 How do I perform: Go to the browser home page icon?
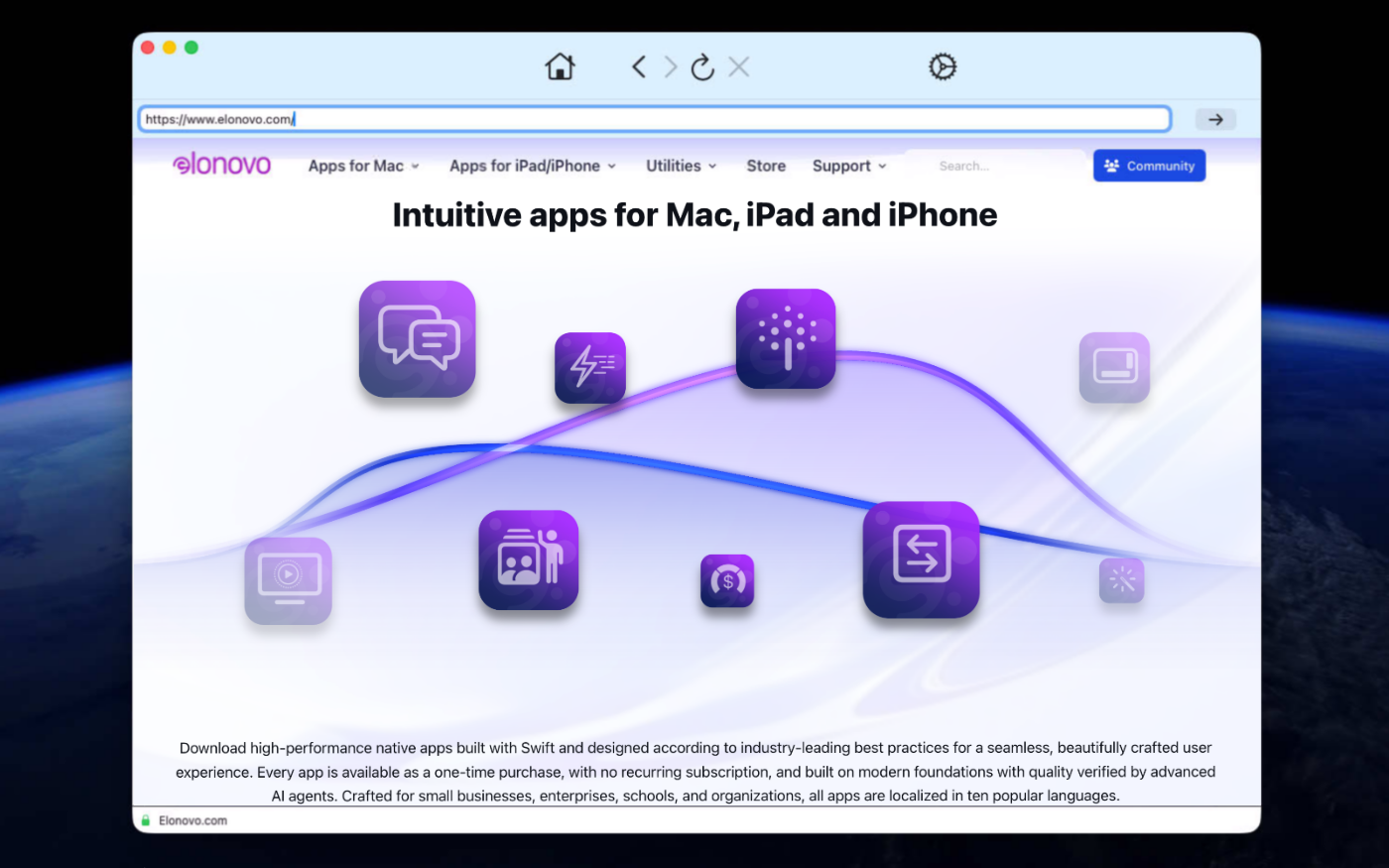point(561,66)
